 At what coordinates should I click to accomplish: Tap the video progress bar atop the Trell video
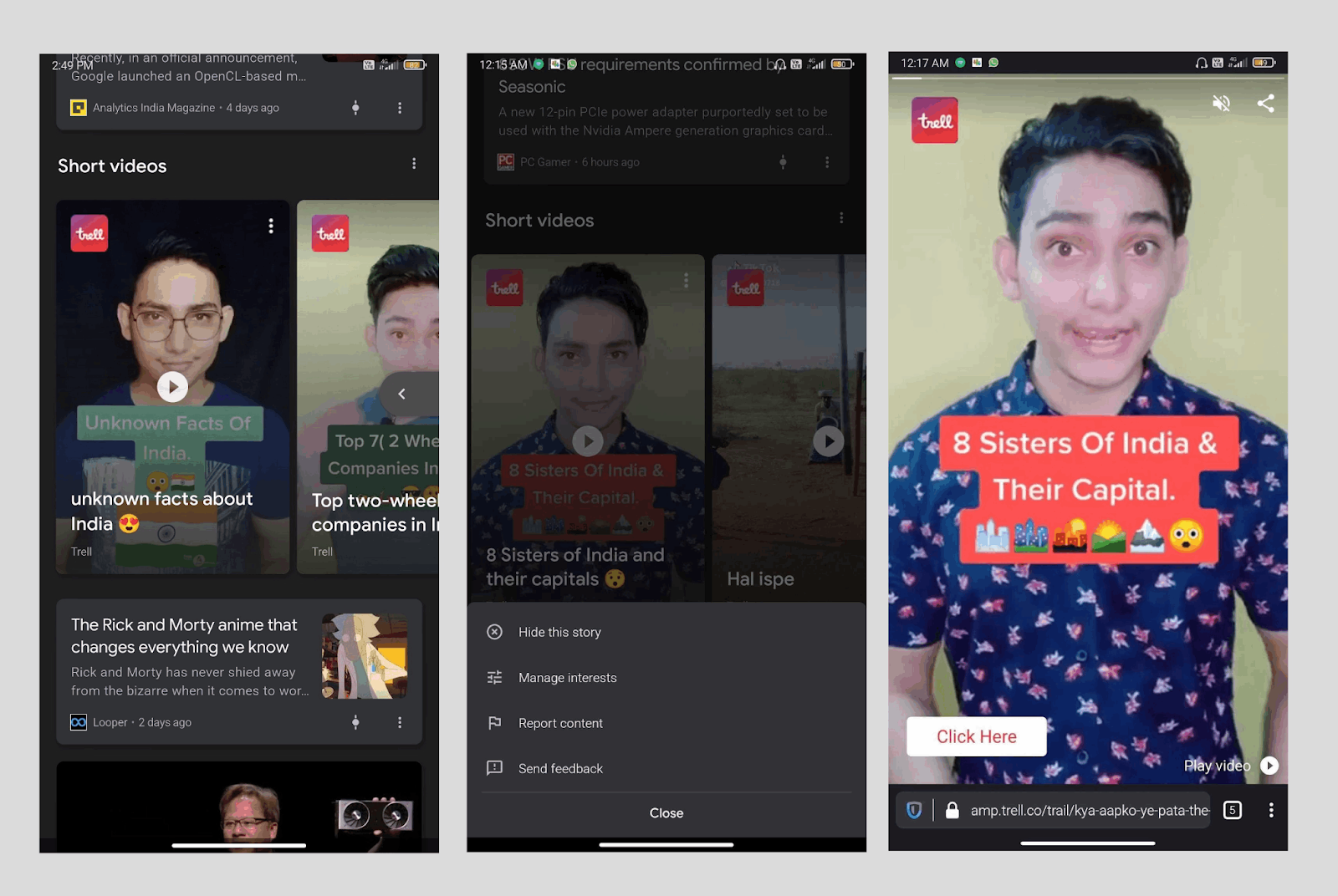coord(1088,79)
